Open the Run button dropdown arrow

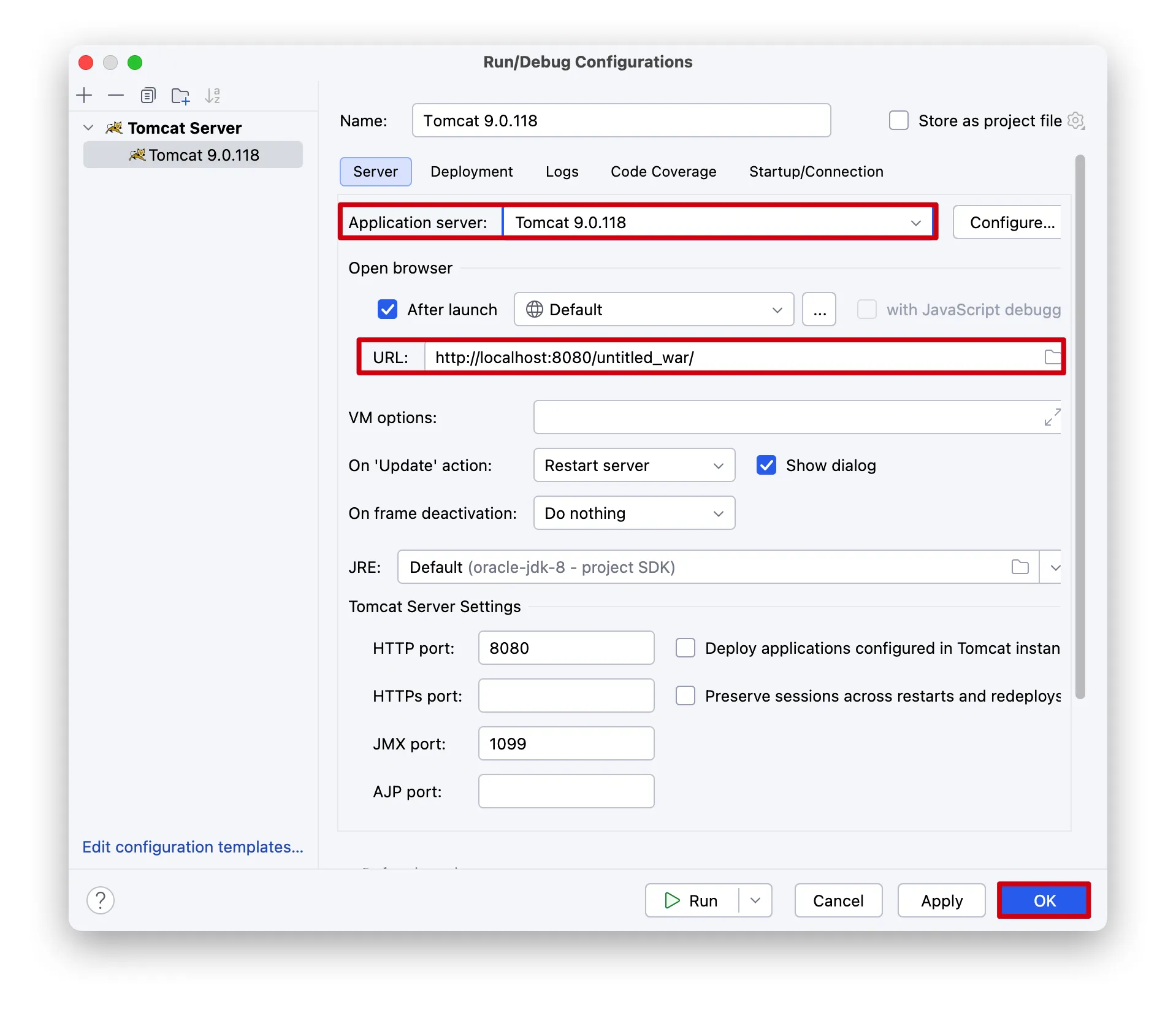click(755, 900)
